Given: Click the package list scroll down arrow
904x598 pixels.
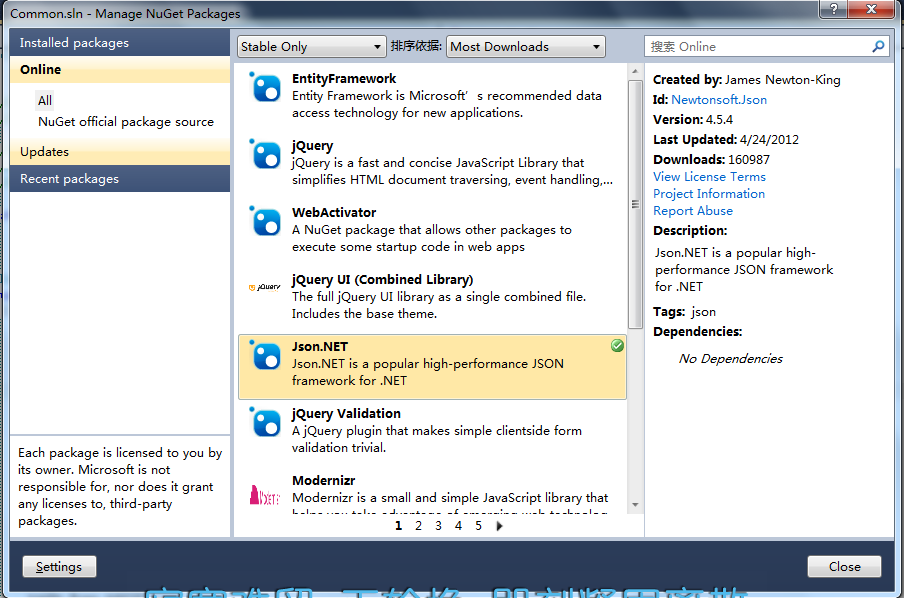Looking at the screenshot, I should tap(635, 505).
